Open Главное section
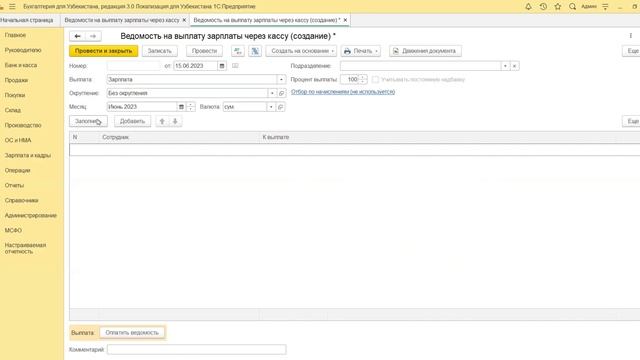 (x=15, y=35)
